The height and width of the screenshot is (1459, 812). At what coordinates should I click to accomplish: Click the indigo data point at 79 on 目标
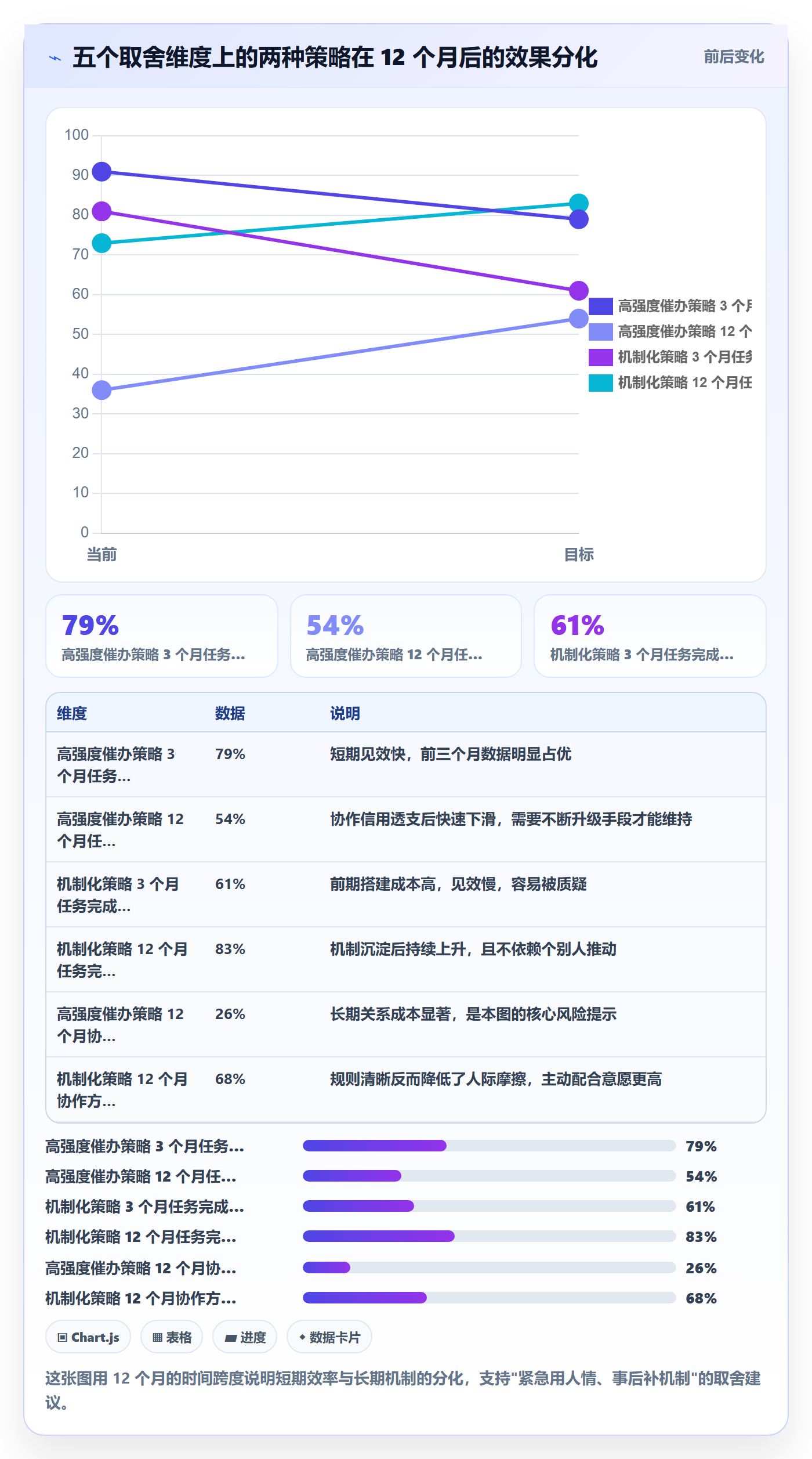[578, 219]
